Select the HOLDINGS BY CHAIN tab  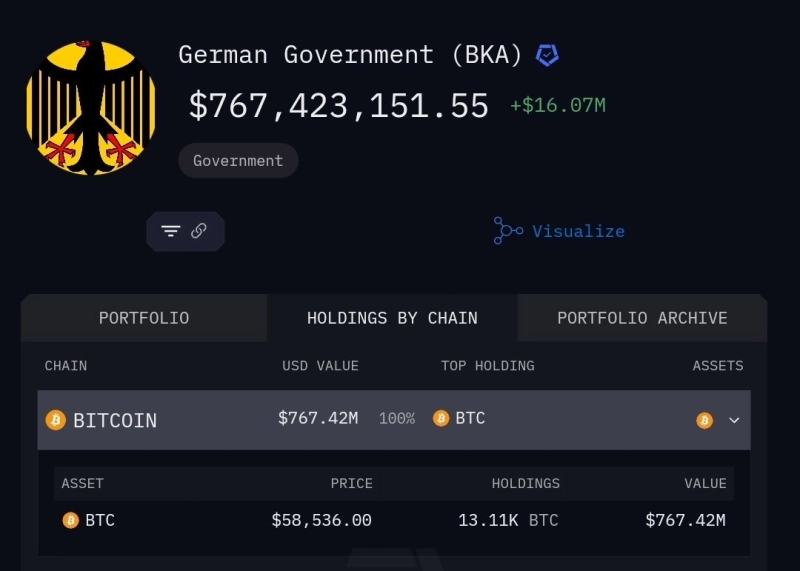click(392, 318)
